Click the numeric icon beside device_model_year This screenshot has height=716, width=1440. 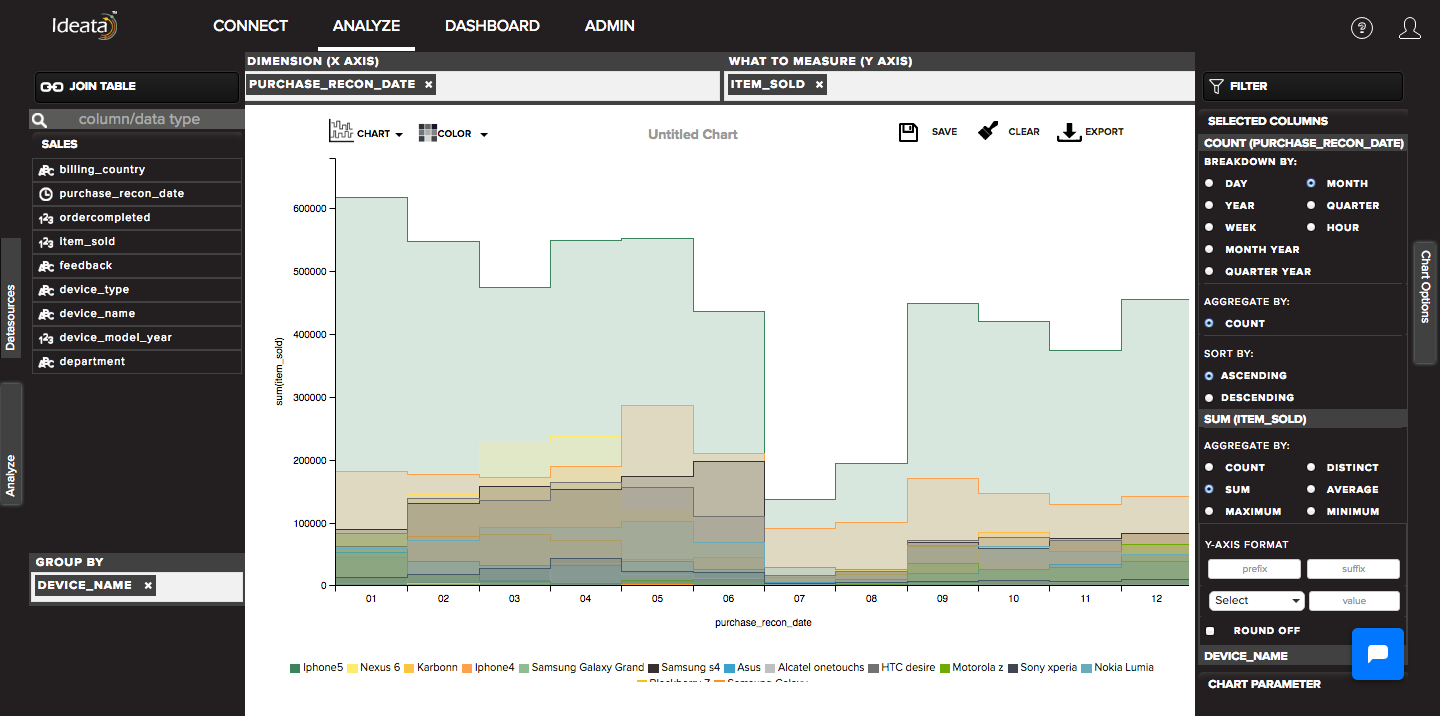(46, 338)
